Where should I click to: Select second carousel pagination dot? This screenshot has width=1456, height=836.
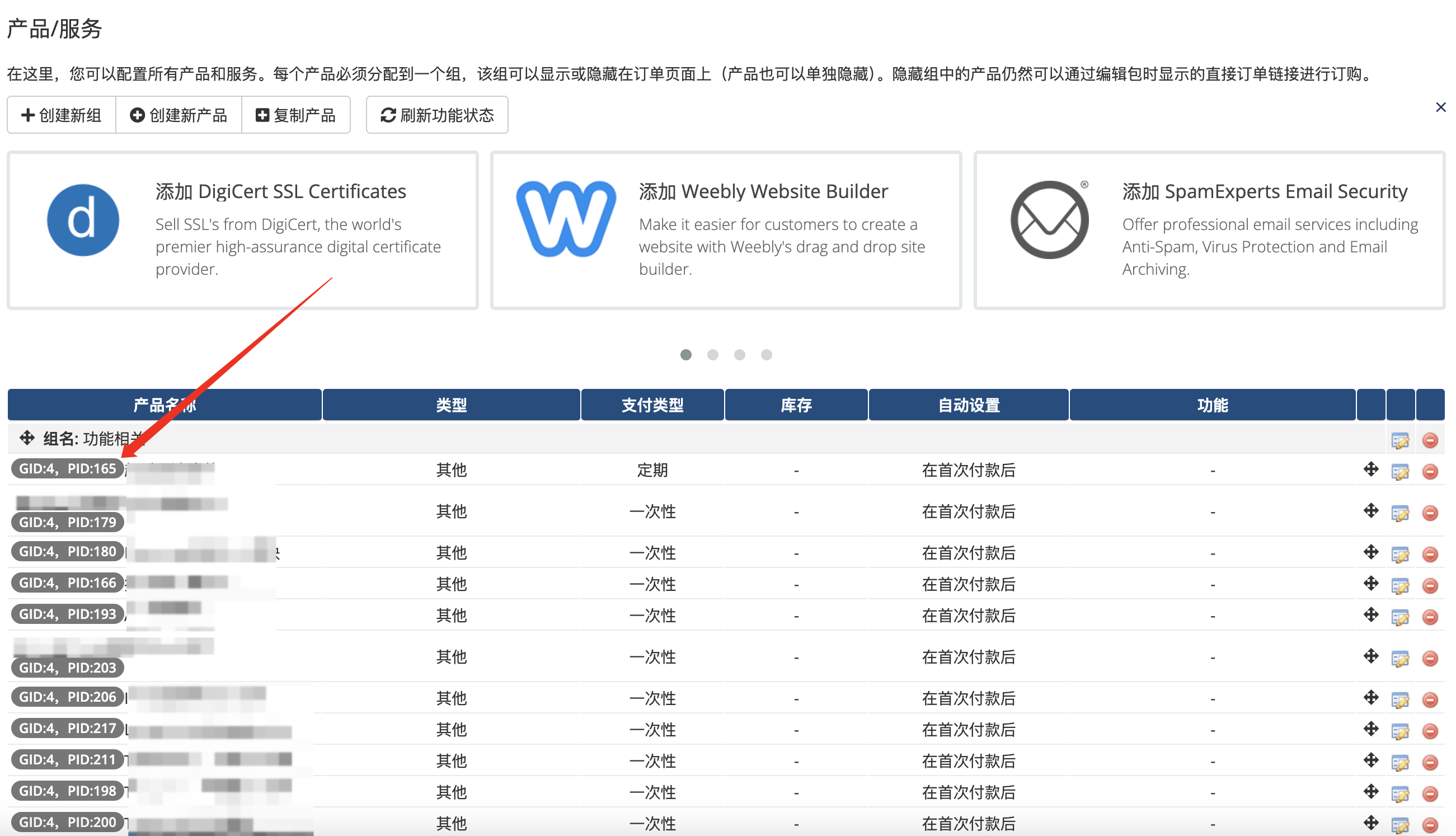[x=712, y=355]
